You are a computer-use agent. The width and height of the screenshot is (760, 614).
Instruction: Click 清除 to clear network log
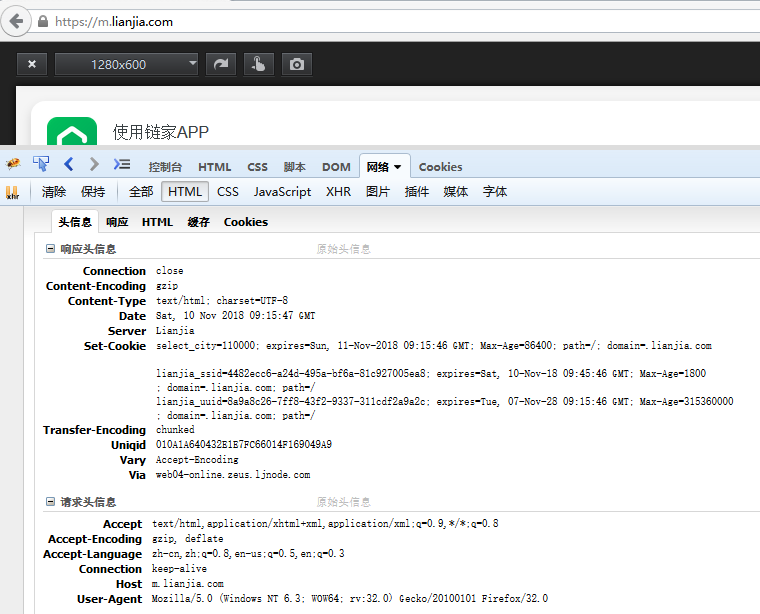click(54, 192)
